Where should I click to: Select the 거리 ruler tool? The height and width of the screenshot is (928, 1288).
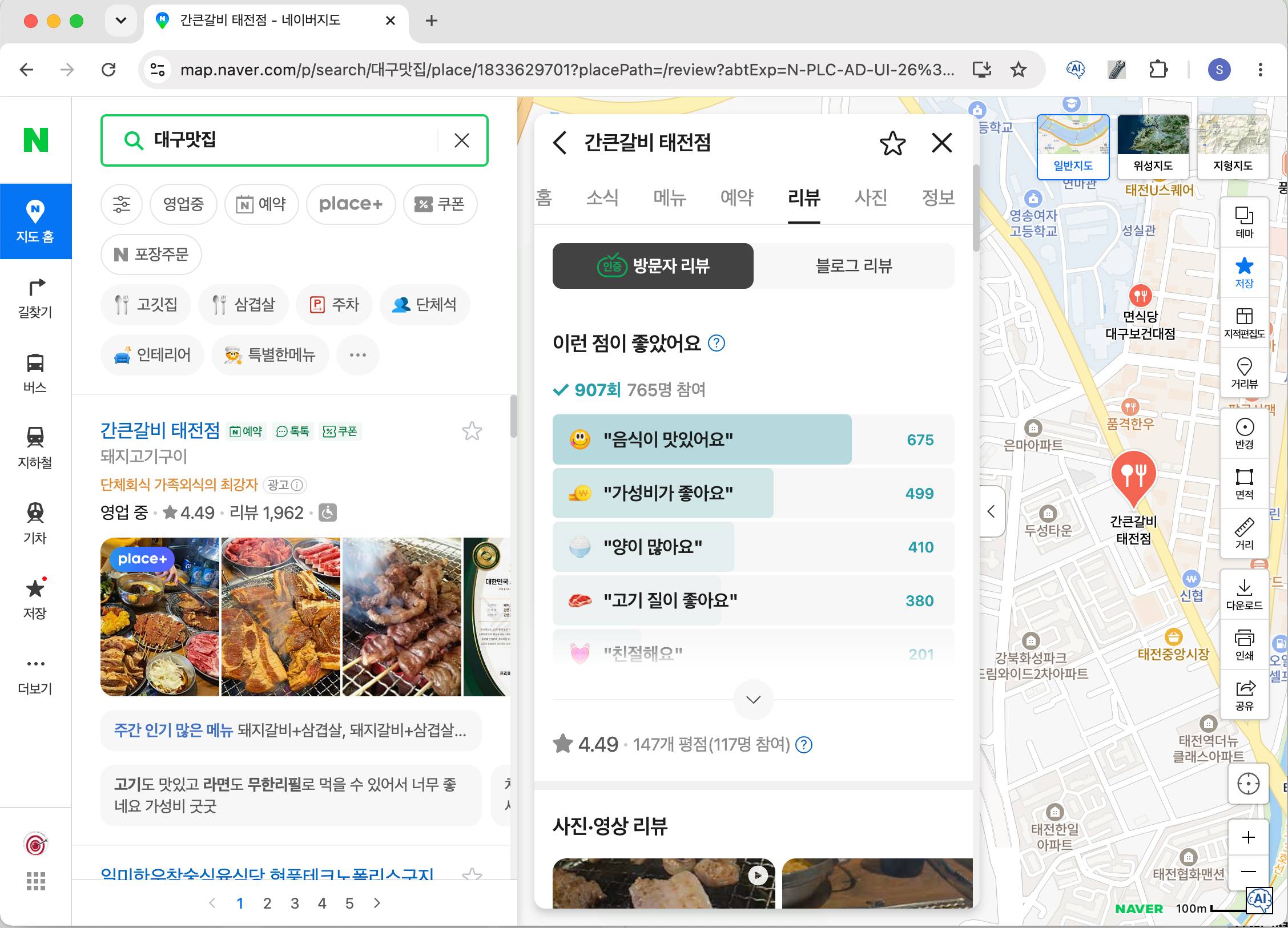click(x=1245, y=534)
